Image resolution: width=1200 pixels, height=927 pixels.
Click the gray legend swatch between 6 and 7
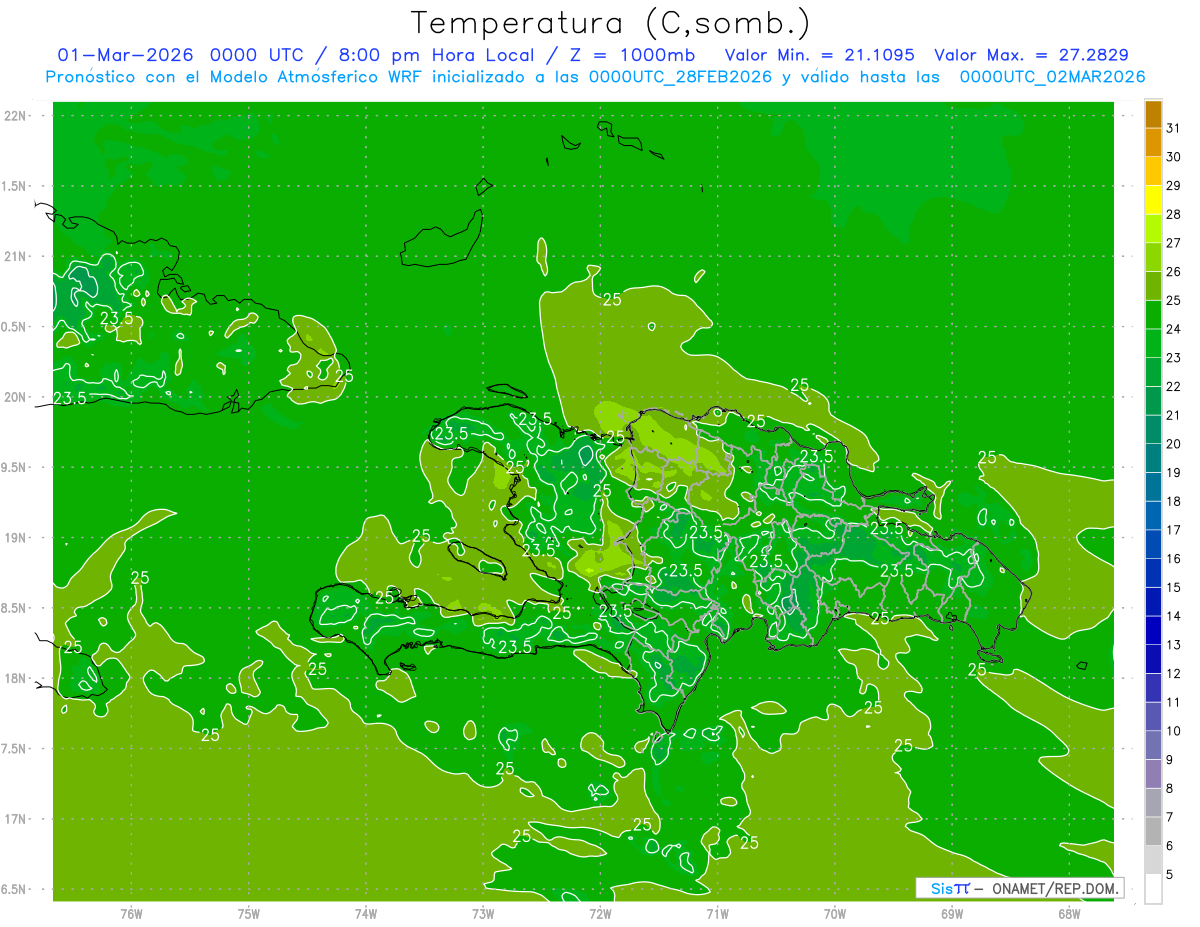(x=1153, y=831)
